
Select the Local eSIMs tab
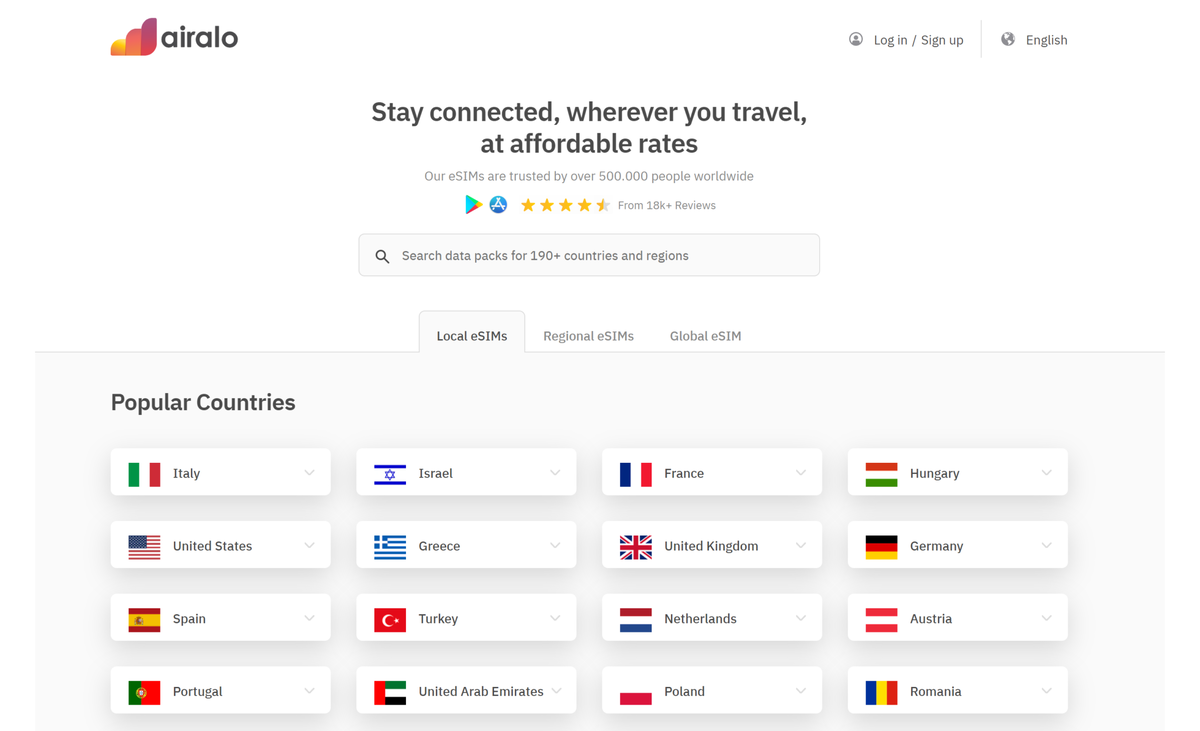coord(472,333)
